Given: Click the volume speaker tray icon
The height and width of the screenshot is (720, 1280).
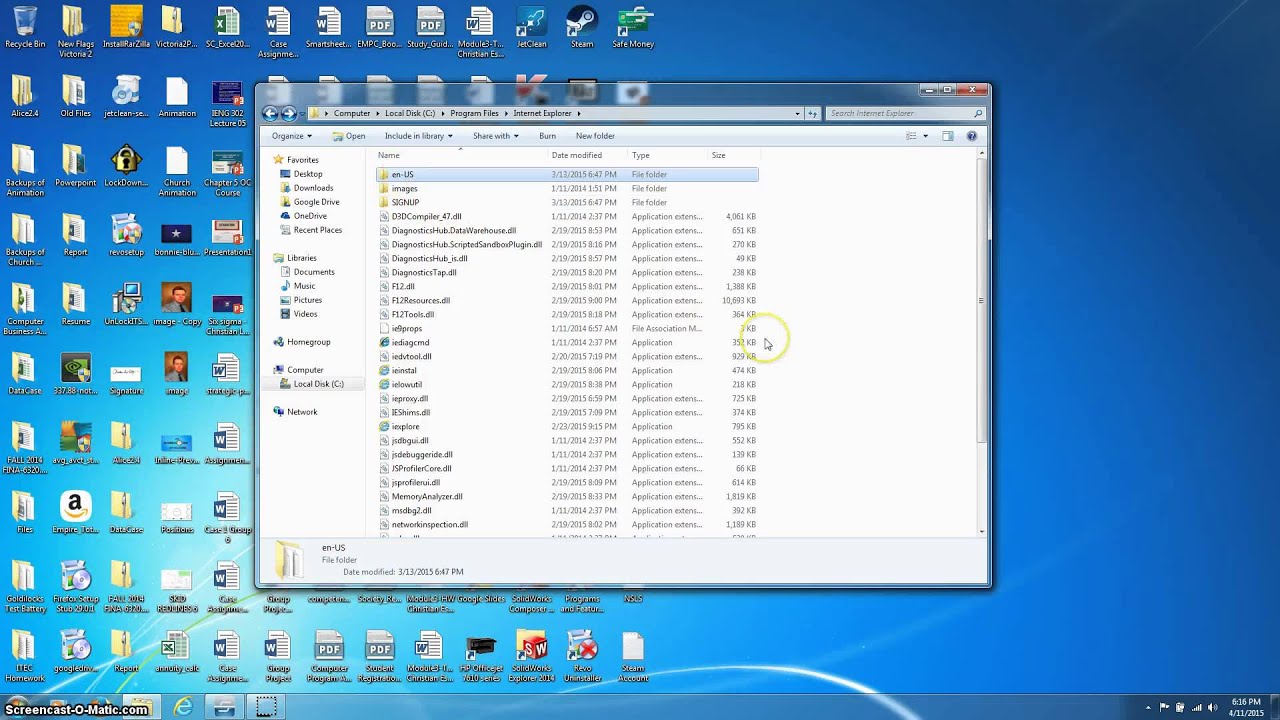Looking at the screenshot, I should point(1214,707).
